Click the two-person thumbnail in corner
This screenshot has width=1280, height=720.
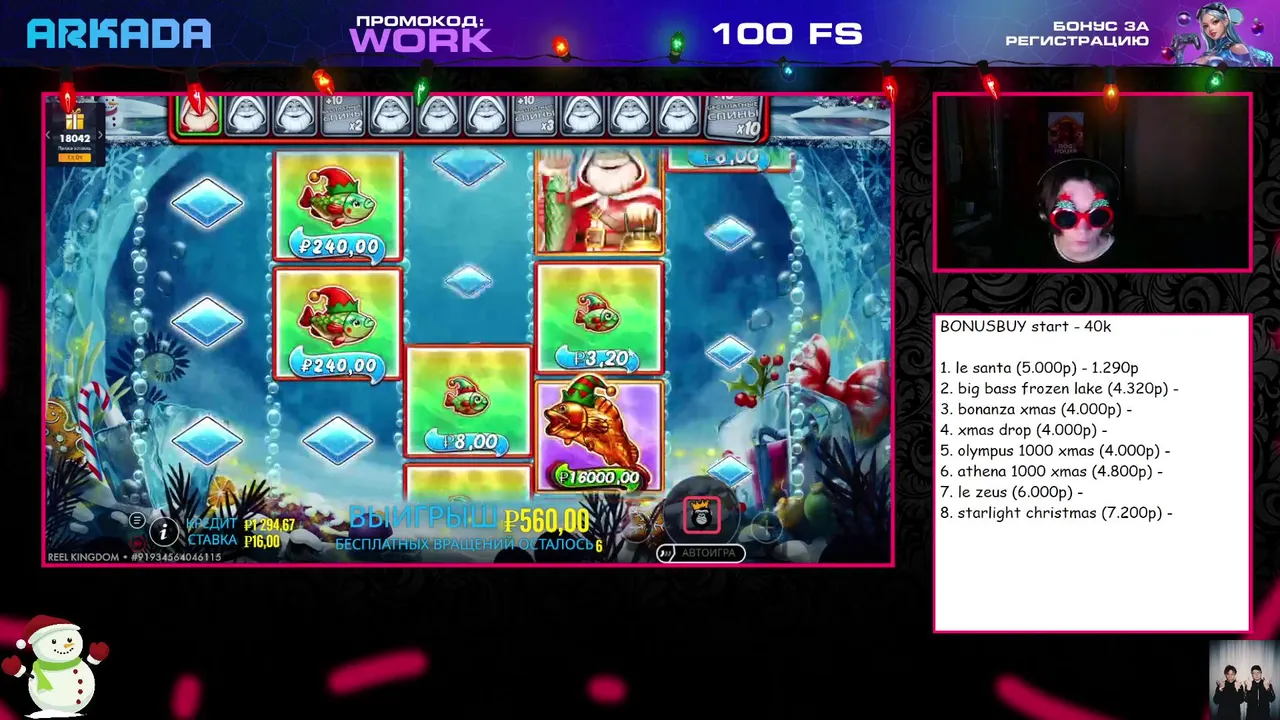tap(1243, 680)
